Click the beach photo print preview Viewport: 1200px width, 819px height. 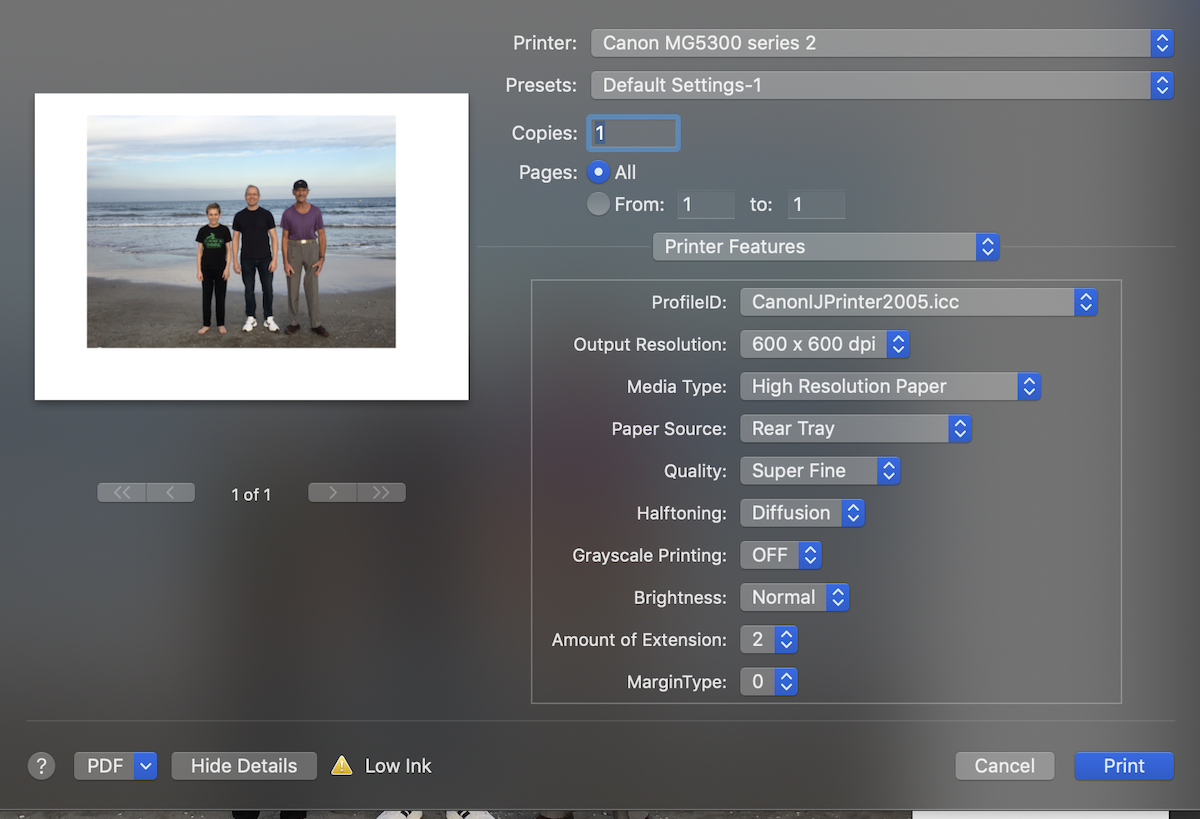point(241,232)
